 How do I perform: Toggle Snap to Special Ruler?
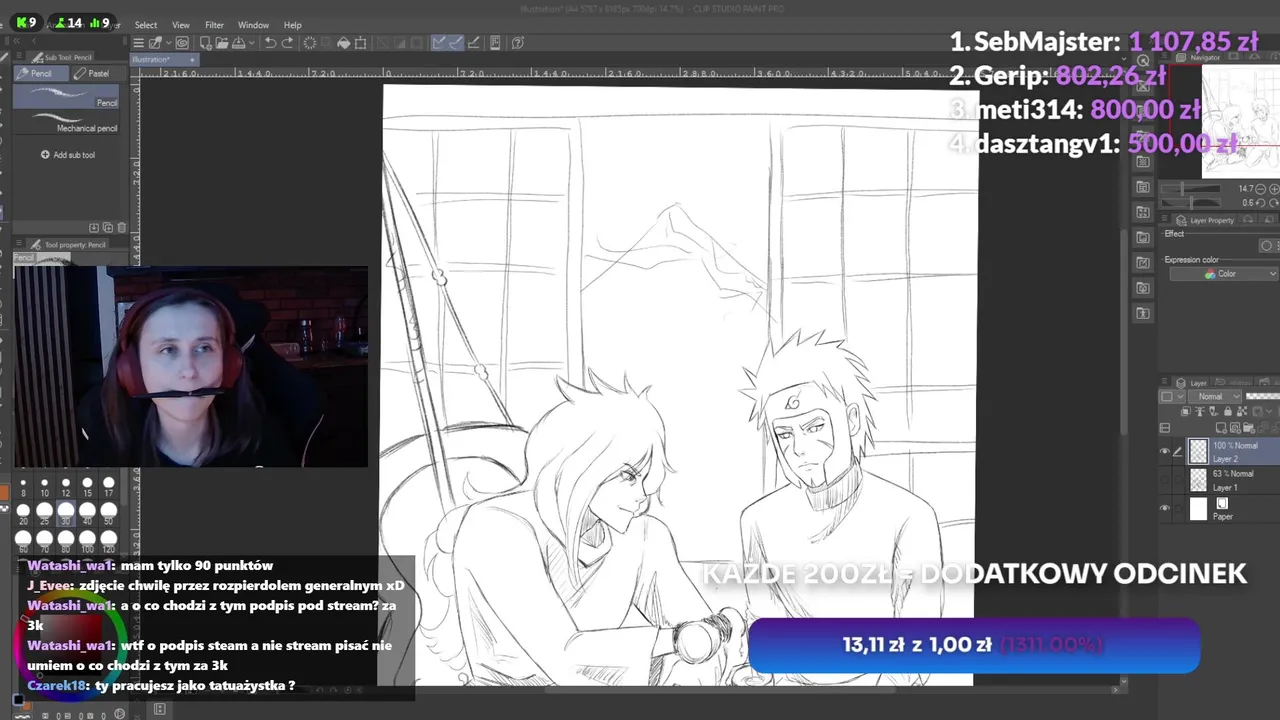click(x=455, y=42)
